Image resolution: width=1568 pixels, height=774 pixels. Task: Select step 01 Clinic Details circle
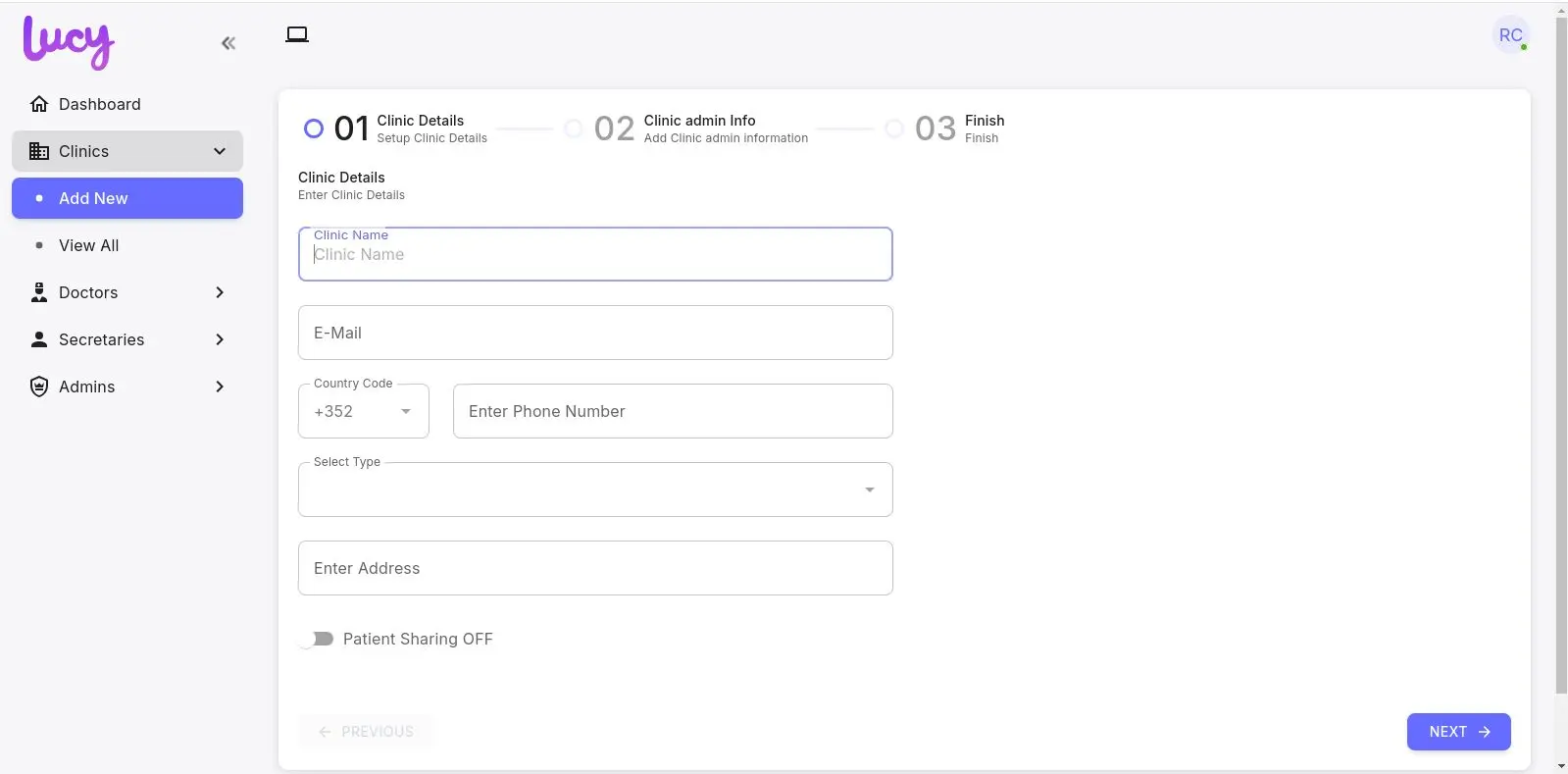click(x=314, y=129)
